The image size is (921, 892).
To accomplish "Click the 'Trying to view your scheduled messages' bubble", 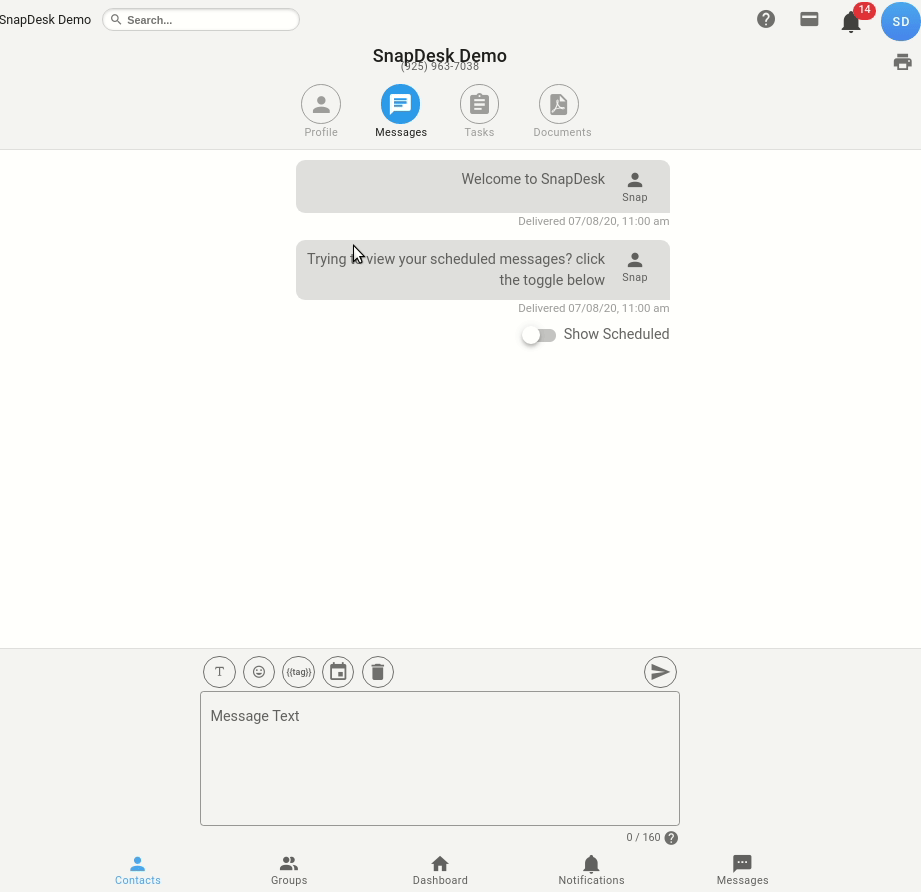I will 483,270.
